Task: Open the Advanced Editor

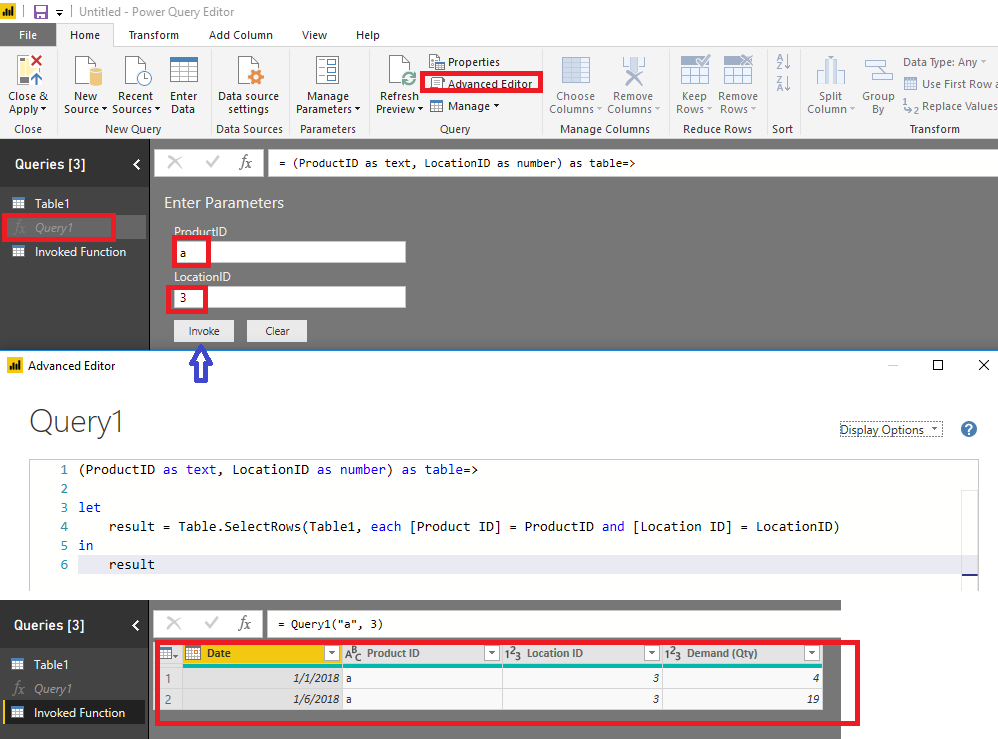Action: click(482, 83)
